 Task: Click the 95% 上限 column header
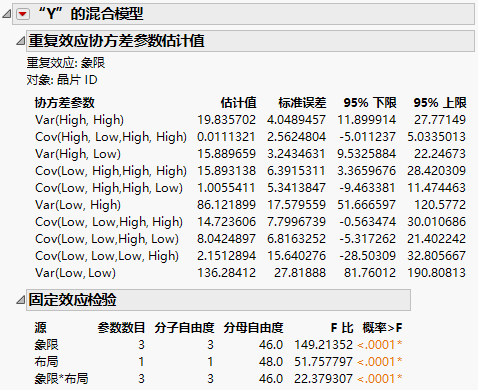[440, 103]
